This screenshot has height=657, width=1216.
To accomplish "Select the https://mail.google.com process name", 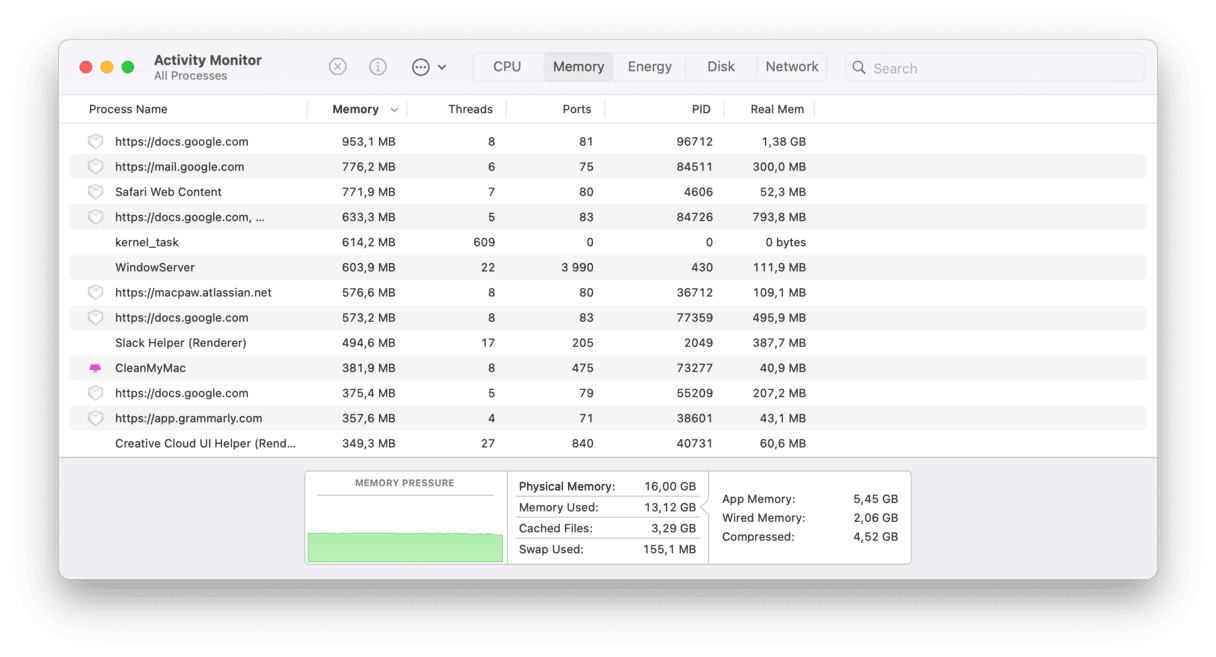I will click(179, 167).
